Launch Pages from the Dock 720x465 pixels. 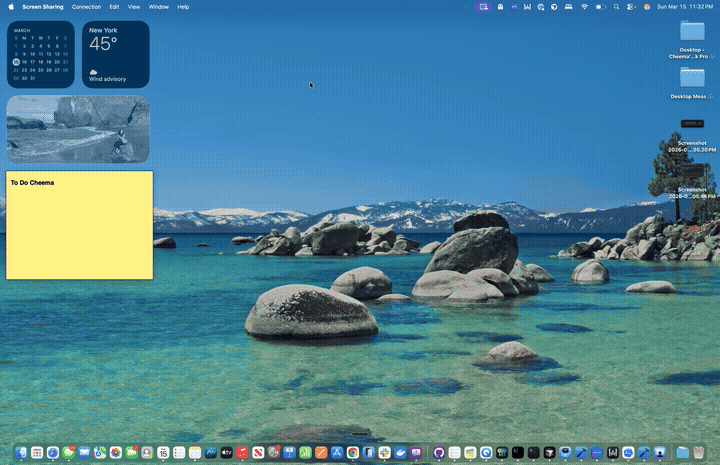point(321,453)
